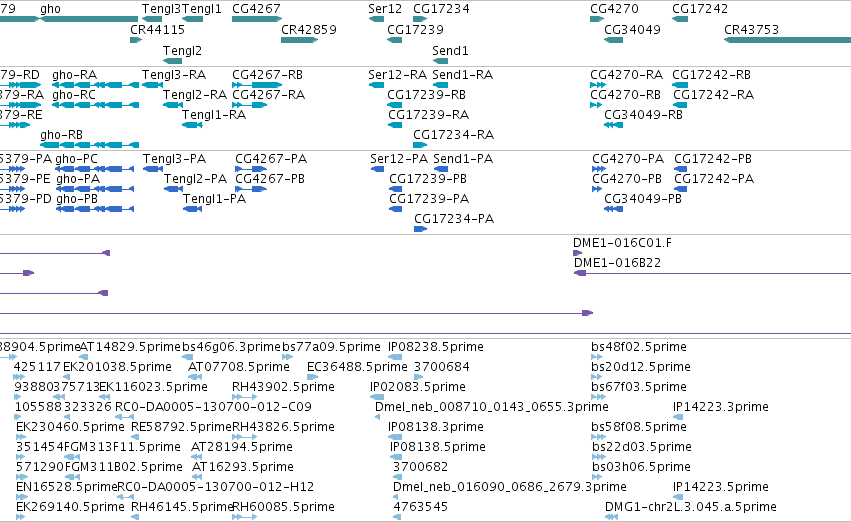Click the CG34049-PB protein label
851x522 pixels.
pyautogui.click(x=643, y=199)
